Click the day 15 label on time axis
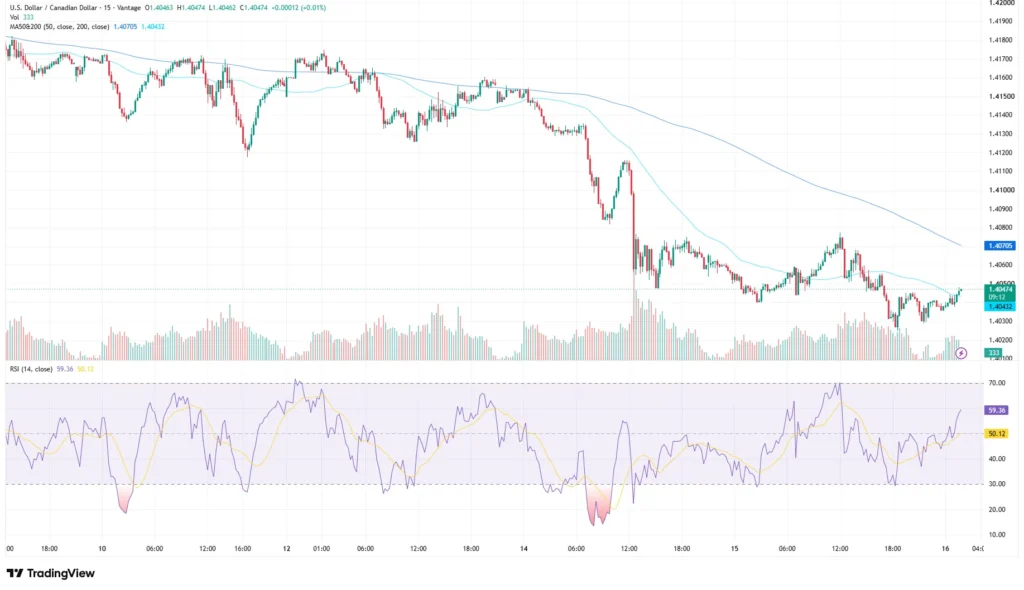This screenshot has height=590, width=1024. click(x=735, y=549)
